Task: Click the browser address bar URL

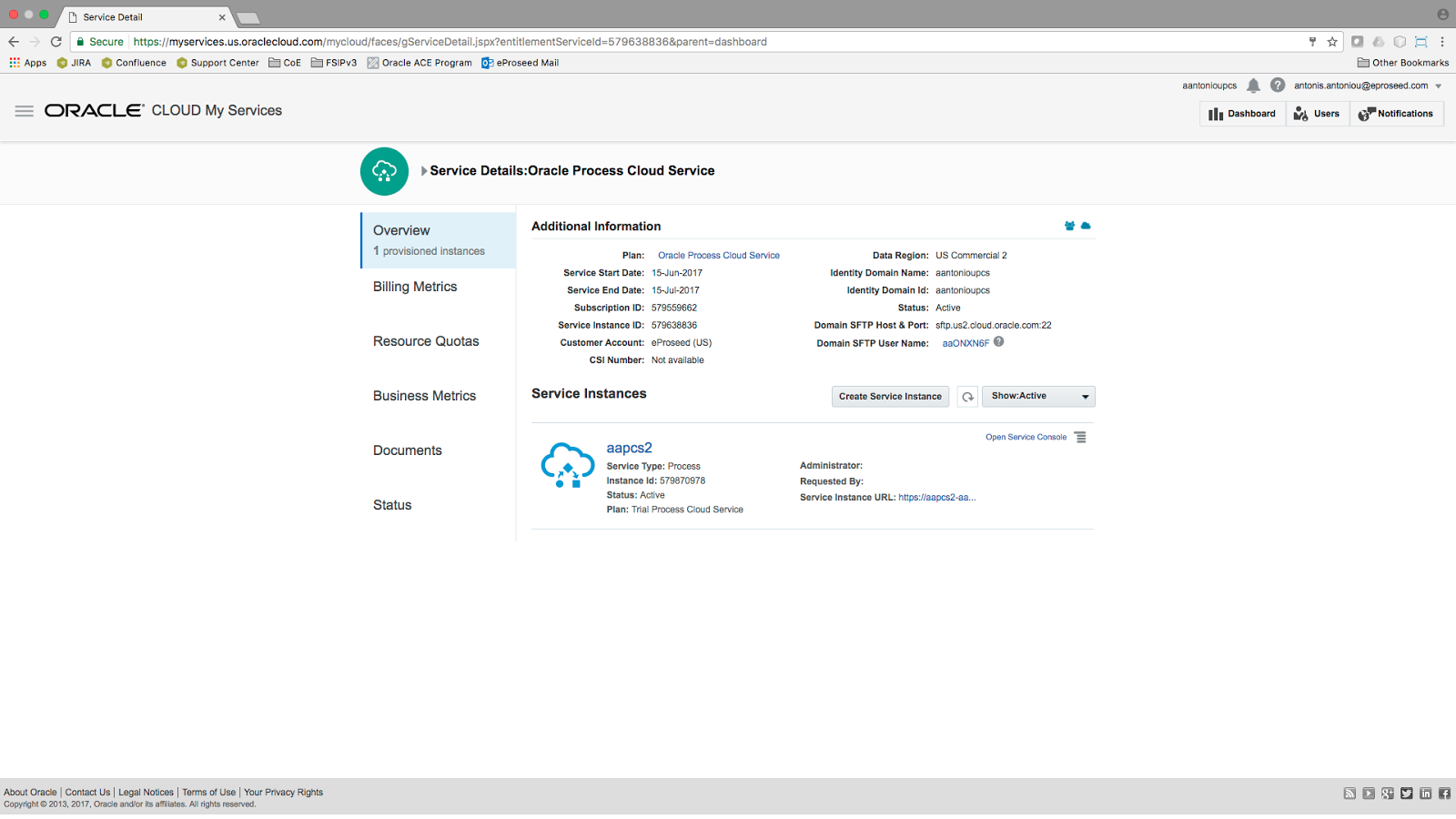Action: (450, 42)
